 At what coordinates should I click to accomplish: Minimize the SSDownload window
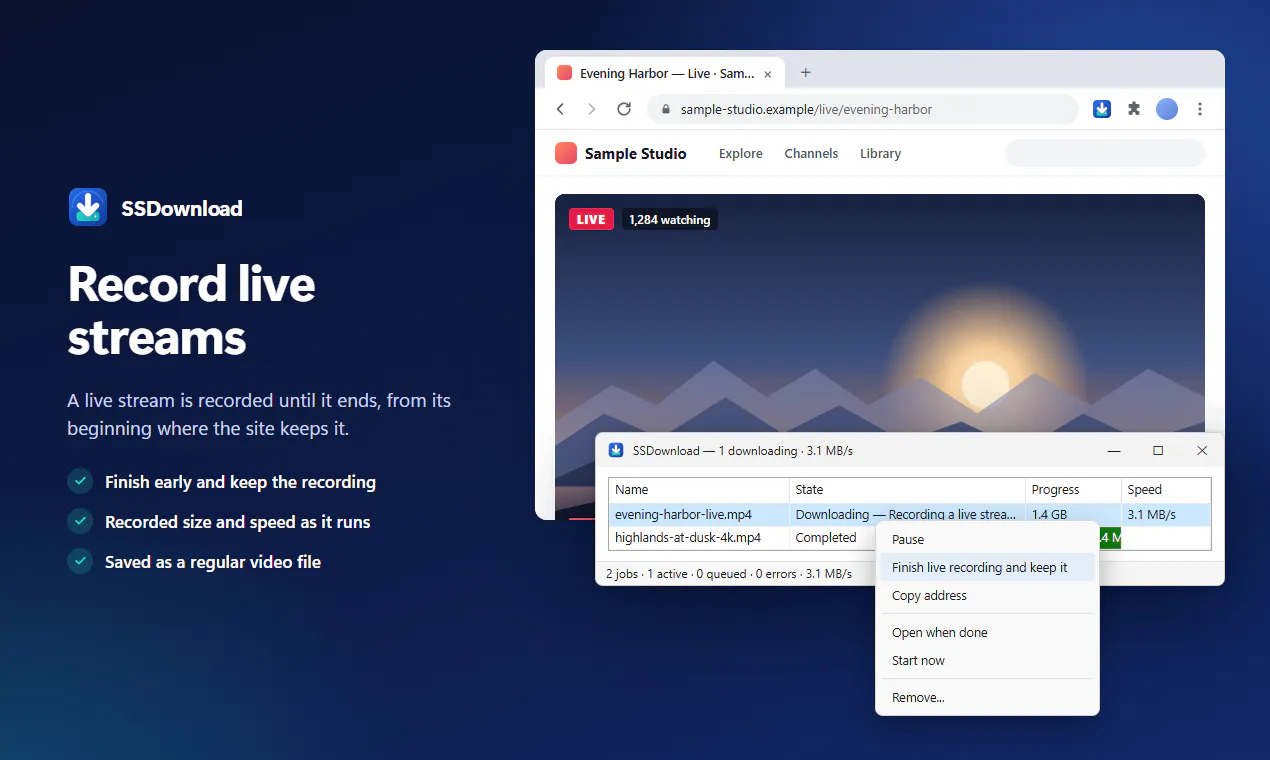(1114, 451)
